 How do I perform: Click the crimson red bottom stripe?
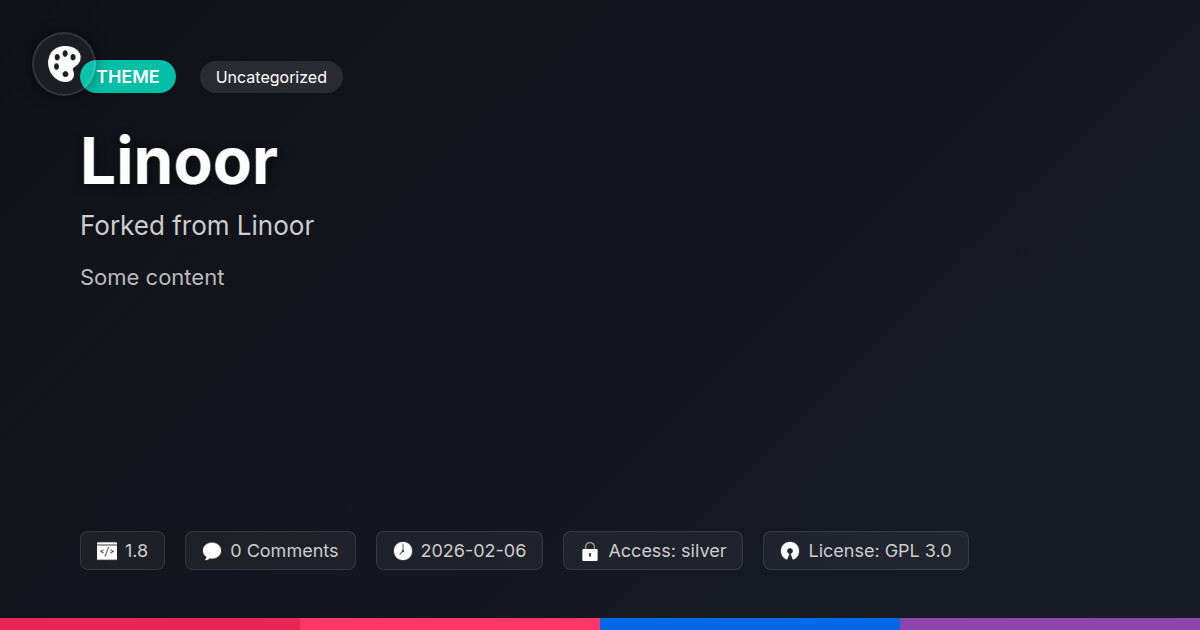[150, 624]
